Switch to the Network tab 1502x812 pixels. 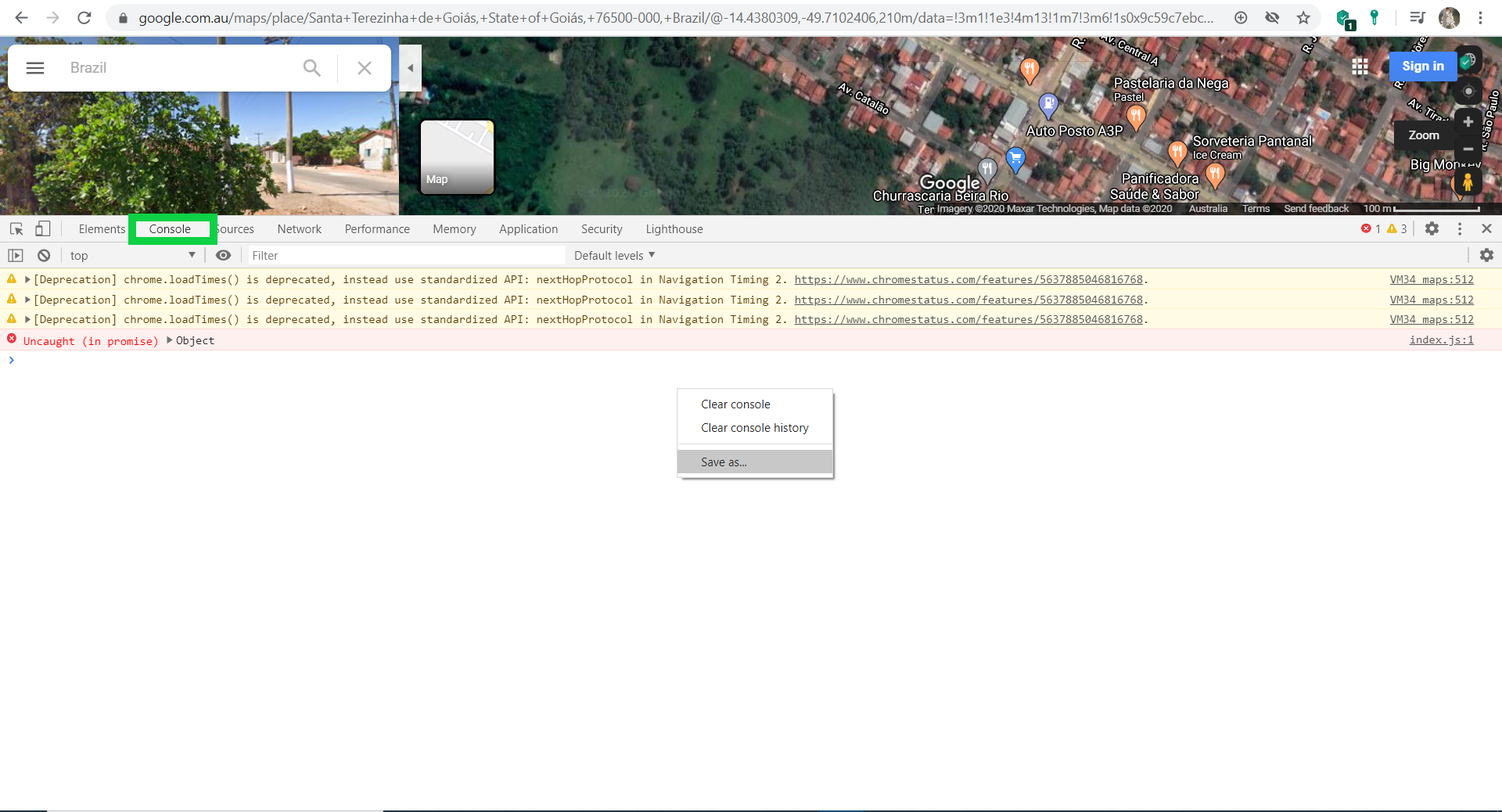pyautogui.click(x=300, y=229)
